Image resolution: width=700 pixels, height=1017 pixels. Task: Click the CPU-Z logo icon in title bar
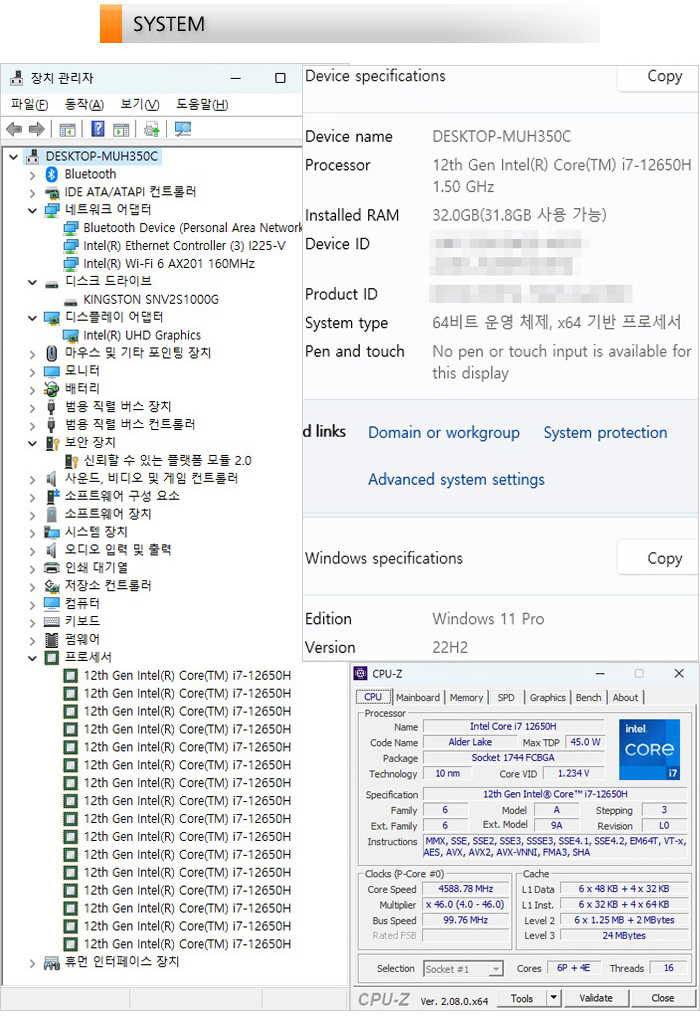[360, 674]
